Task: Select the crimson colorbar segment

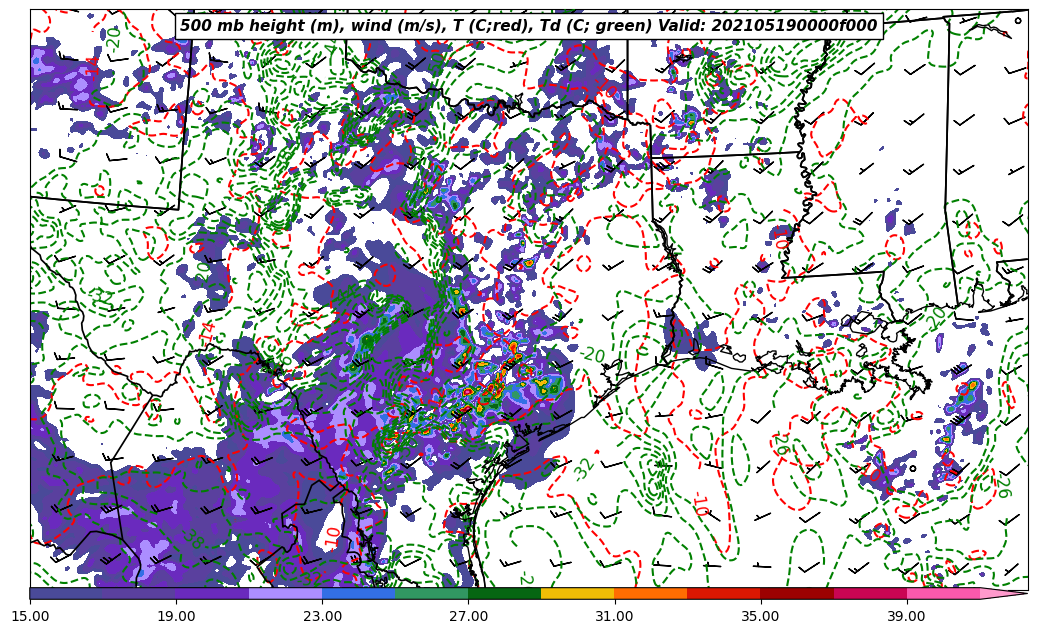Action: click(x=870, y=593)
